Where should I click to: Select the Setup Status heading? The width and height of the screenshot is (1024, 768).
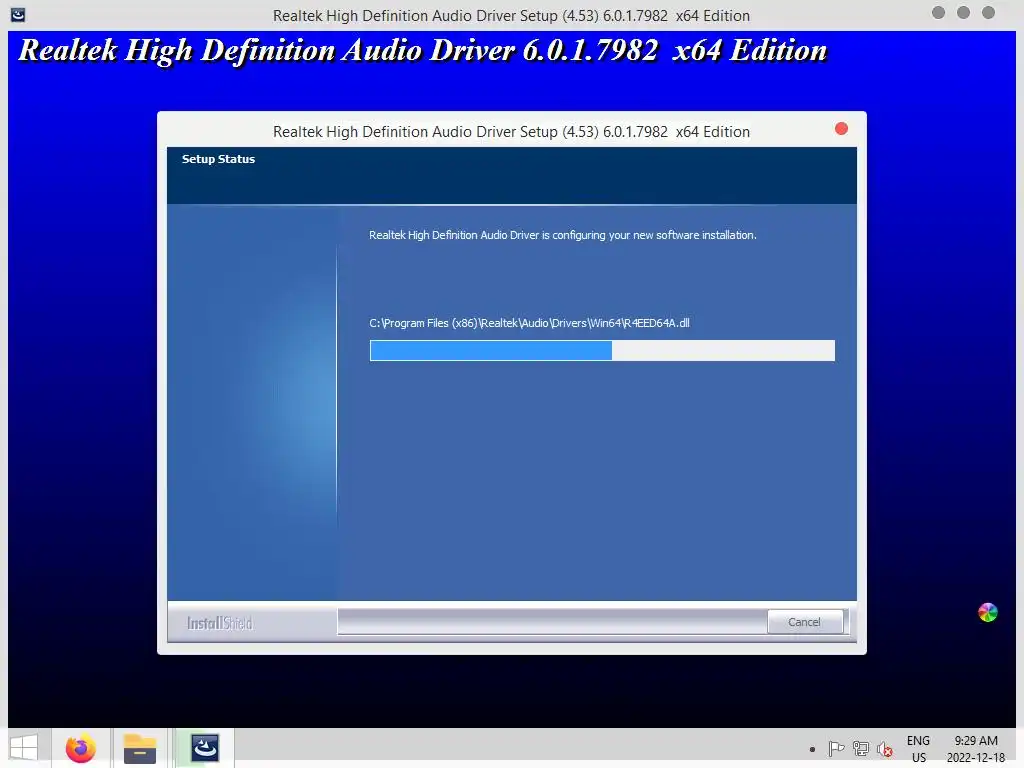pyautogui.click(x=218, y=159)
